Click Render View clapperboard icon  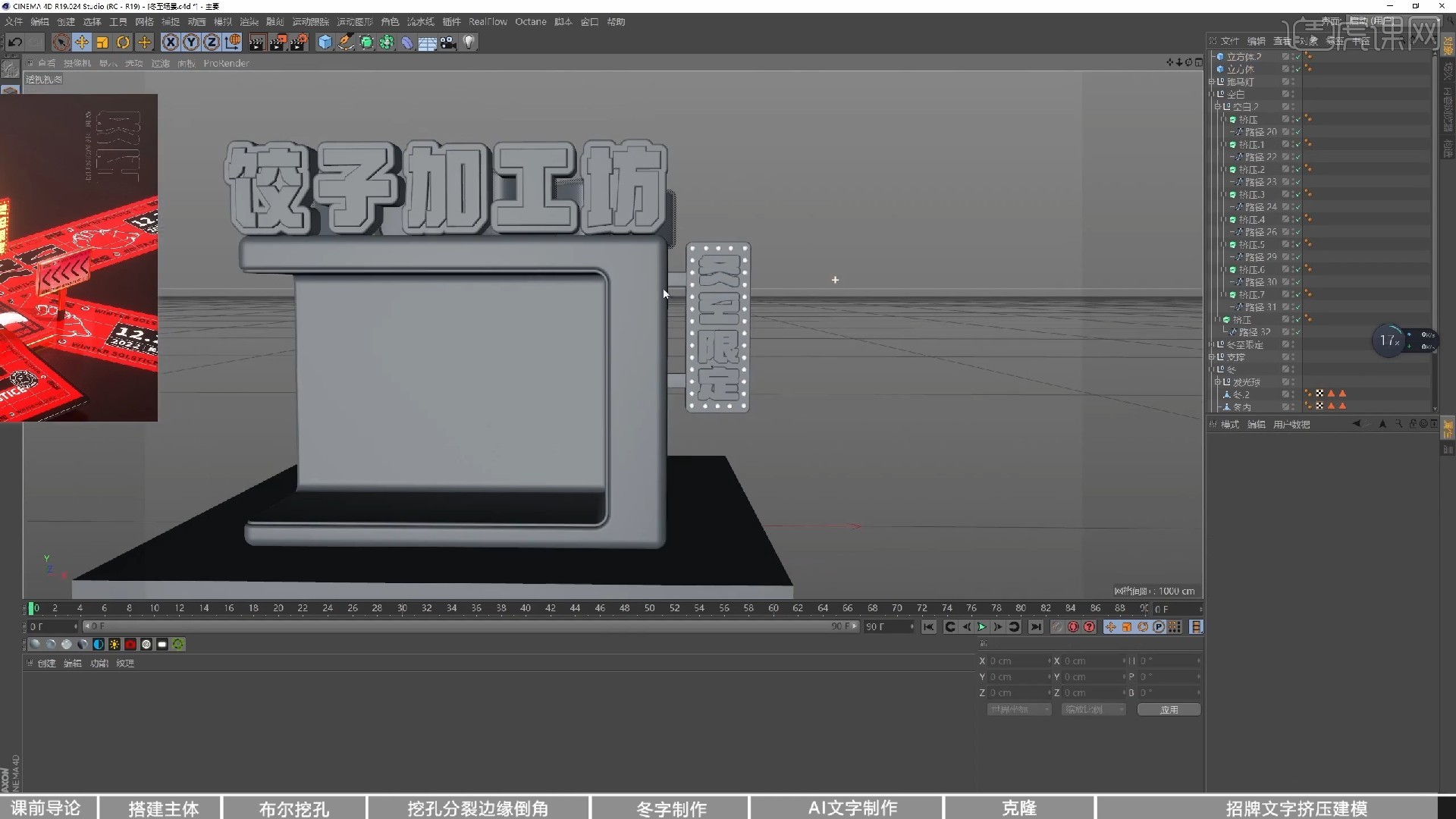(256, 42)
